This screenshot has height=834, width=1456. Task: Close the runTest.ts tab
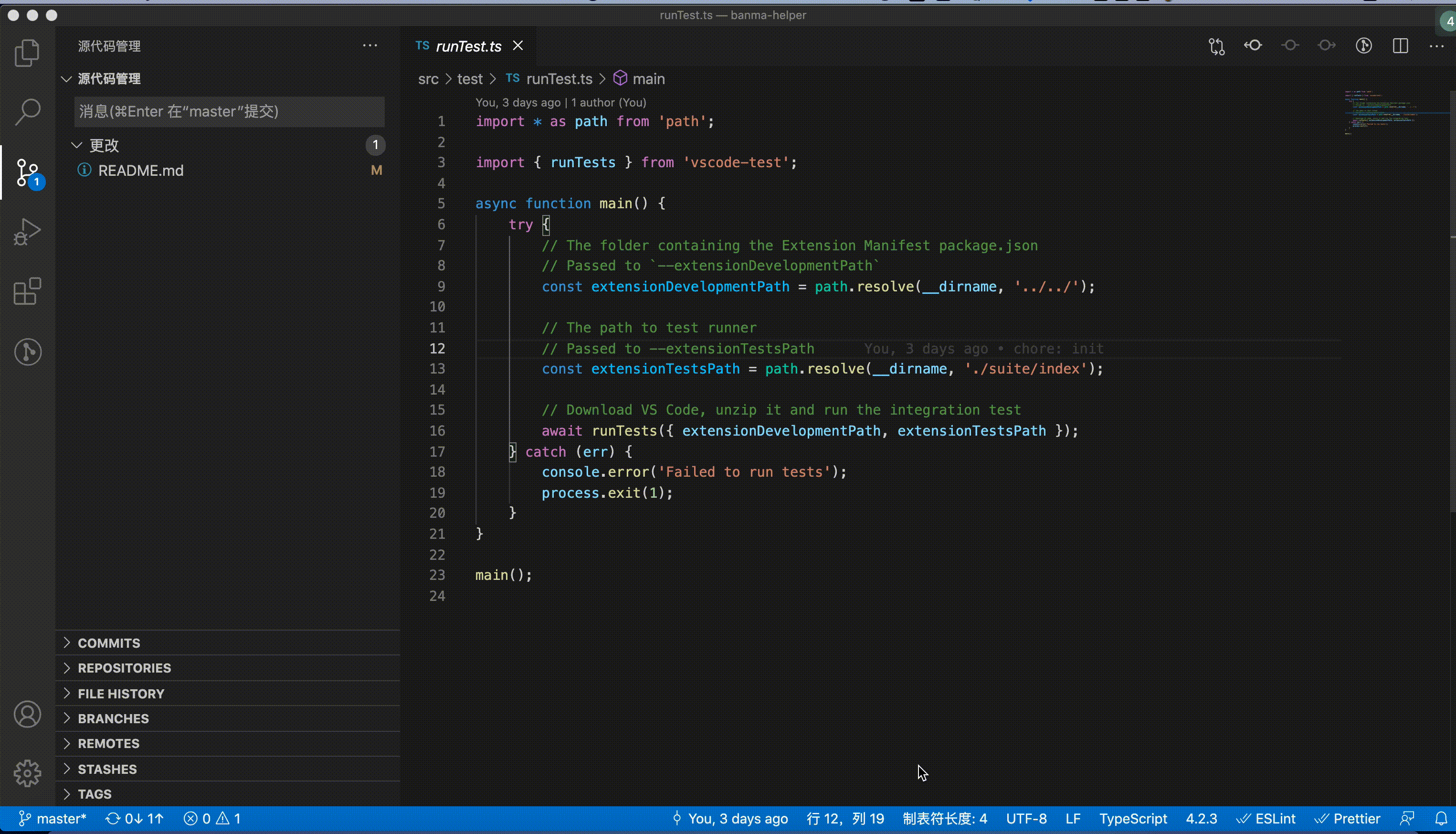[x=518, y=46]
